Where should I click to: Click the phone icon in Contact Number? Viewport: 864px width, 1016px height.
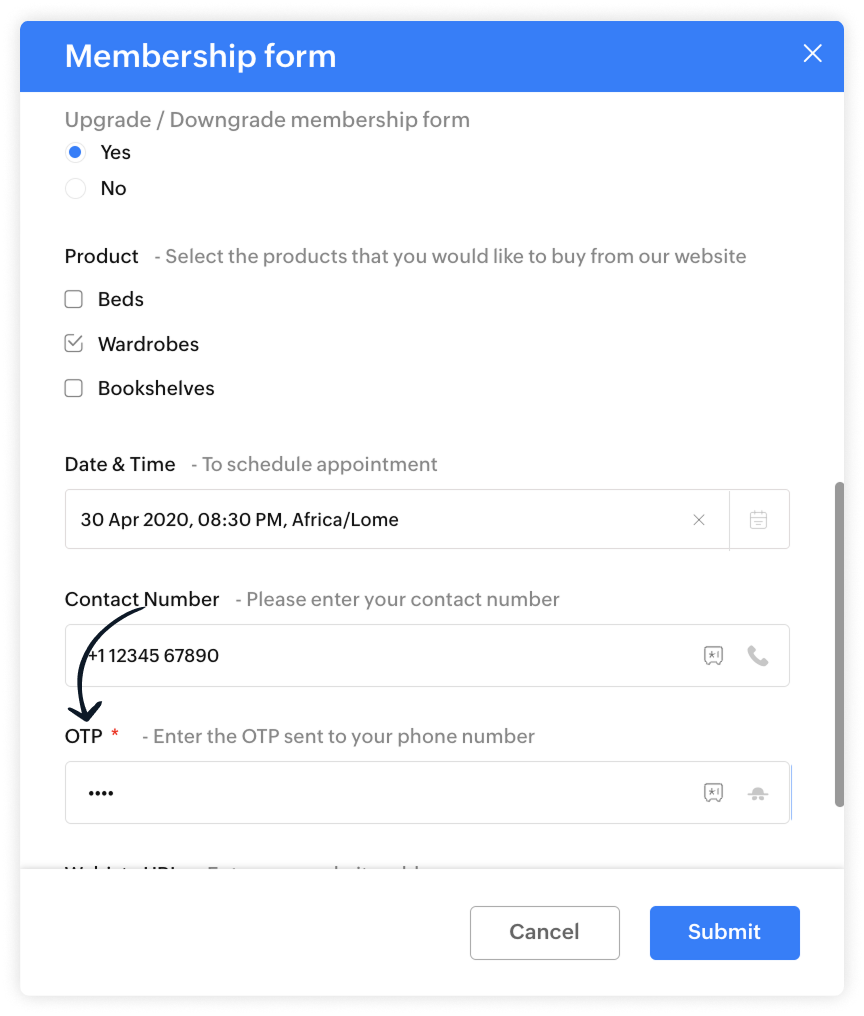(758, 656)
